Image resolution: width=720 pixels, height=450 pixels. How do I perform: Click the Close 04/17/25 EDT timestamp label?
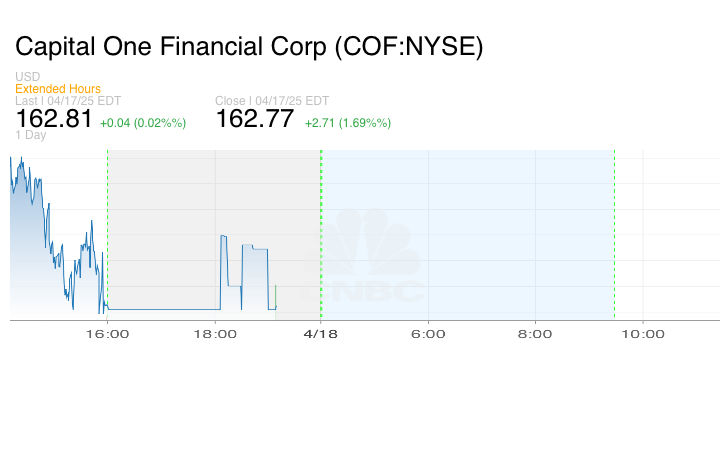(x=272, y=101)
